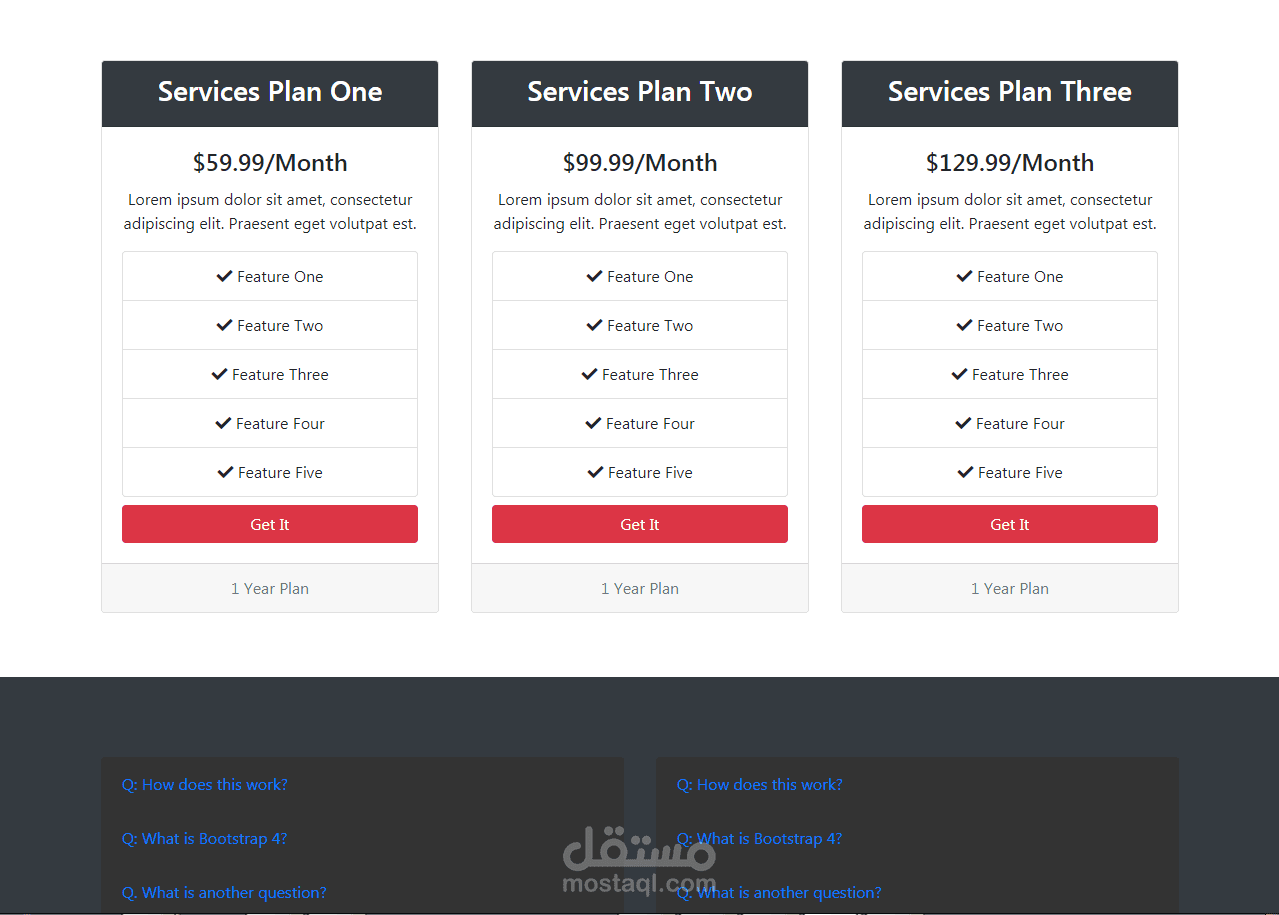1279x915 pixels.
Task: Click checkmark icon beside Feature One in Plan One
Action: pyautogui.click(x=224, y=276)
